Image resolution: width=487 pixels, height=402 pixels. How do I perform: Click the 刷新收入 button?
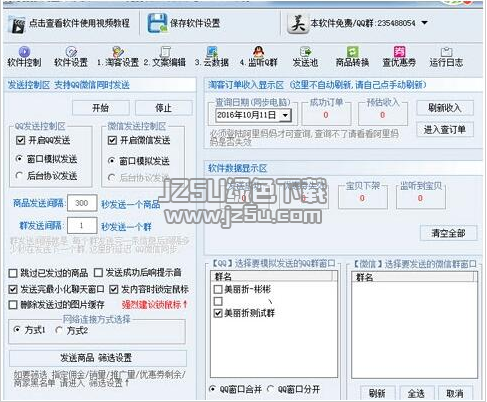click(445, 108)
